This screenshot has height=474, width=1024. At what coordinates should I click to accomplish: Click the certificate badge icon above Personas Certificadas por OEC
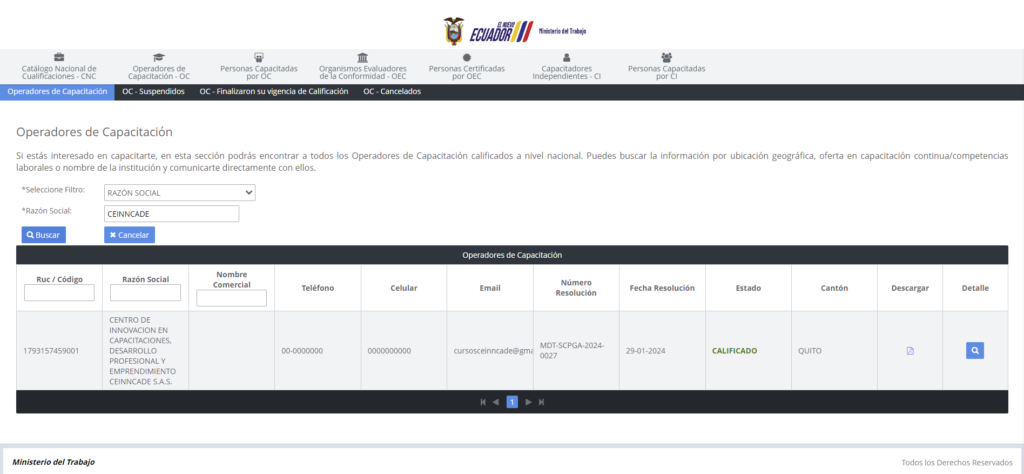(467, 57)
